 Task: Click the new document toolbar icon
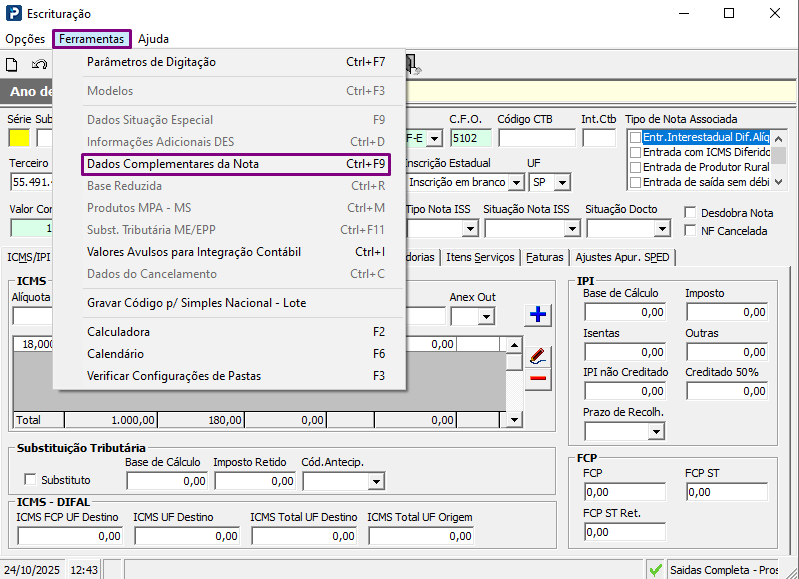13,65
